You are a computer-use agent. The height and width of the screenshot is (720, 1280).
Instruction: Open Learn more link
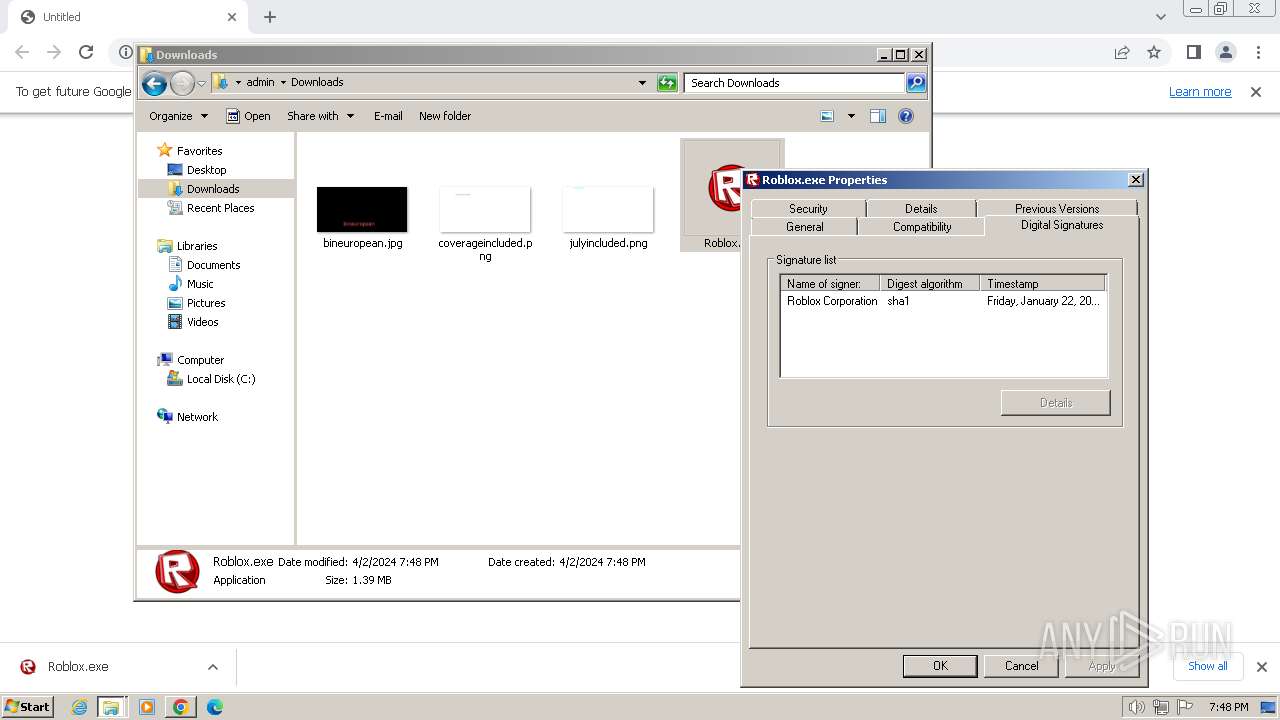1200,92
